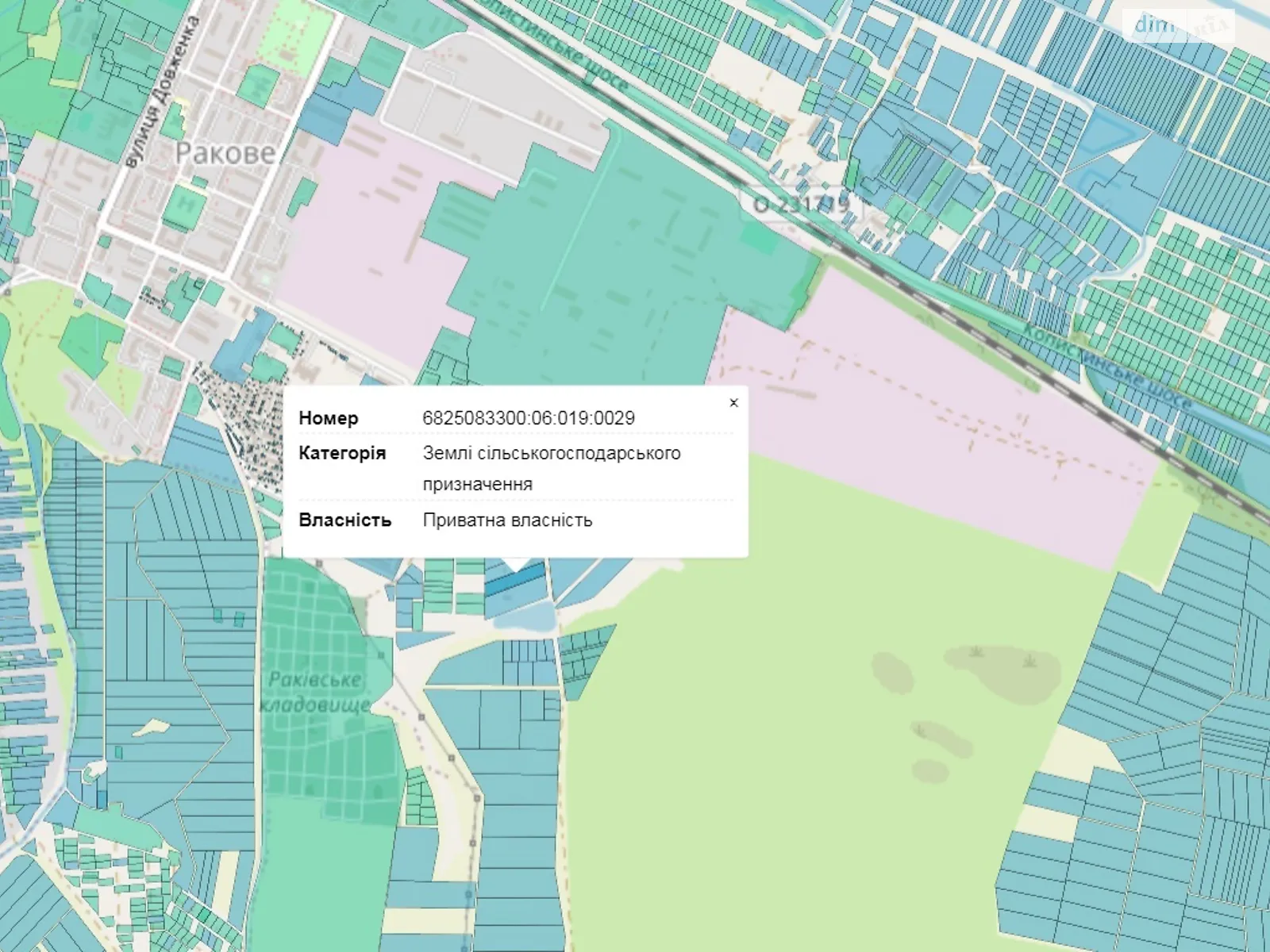Click the hospital 'H' marker on map
This screenshot has width=1270, height=952.
[x=187, y=205]
